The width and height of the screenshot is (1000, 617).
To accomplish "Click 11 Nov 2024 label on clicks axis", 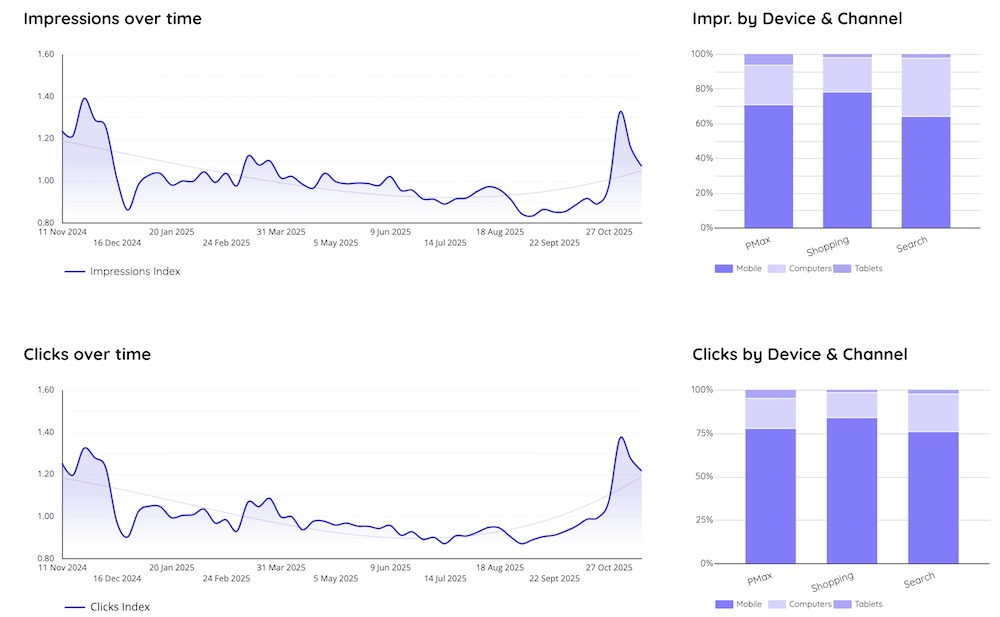I will coord(63,567).
